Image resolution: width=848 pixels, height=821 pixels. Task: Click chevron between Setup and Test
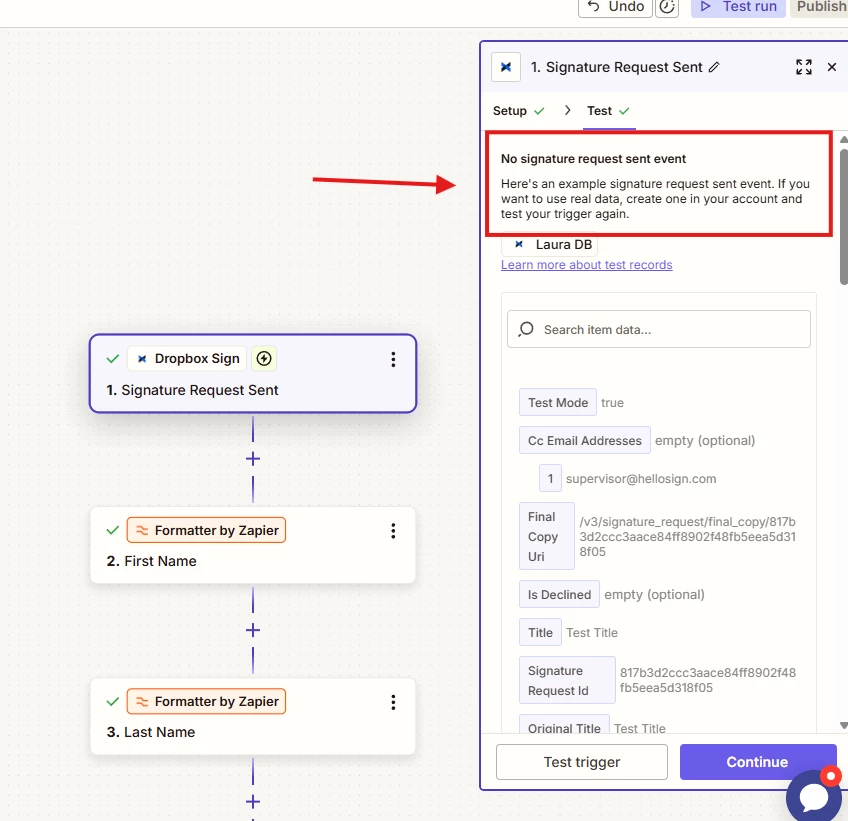(x=567, y=110)
